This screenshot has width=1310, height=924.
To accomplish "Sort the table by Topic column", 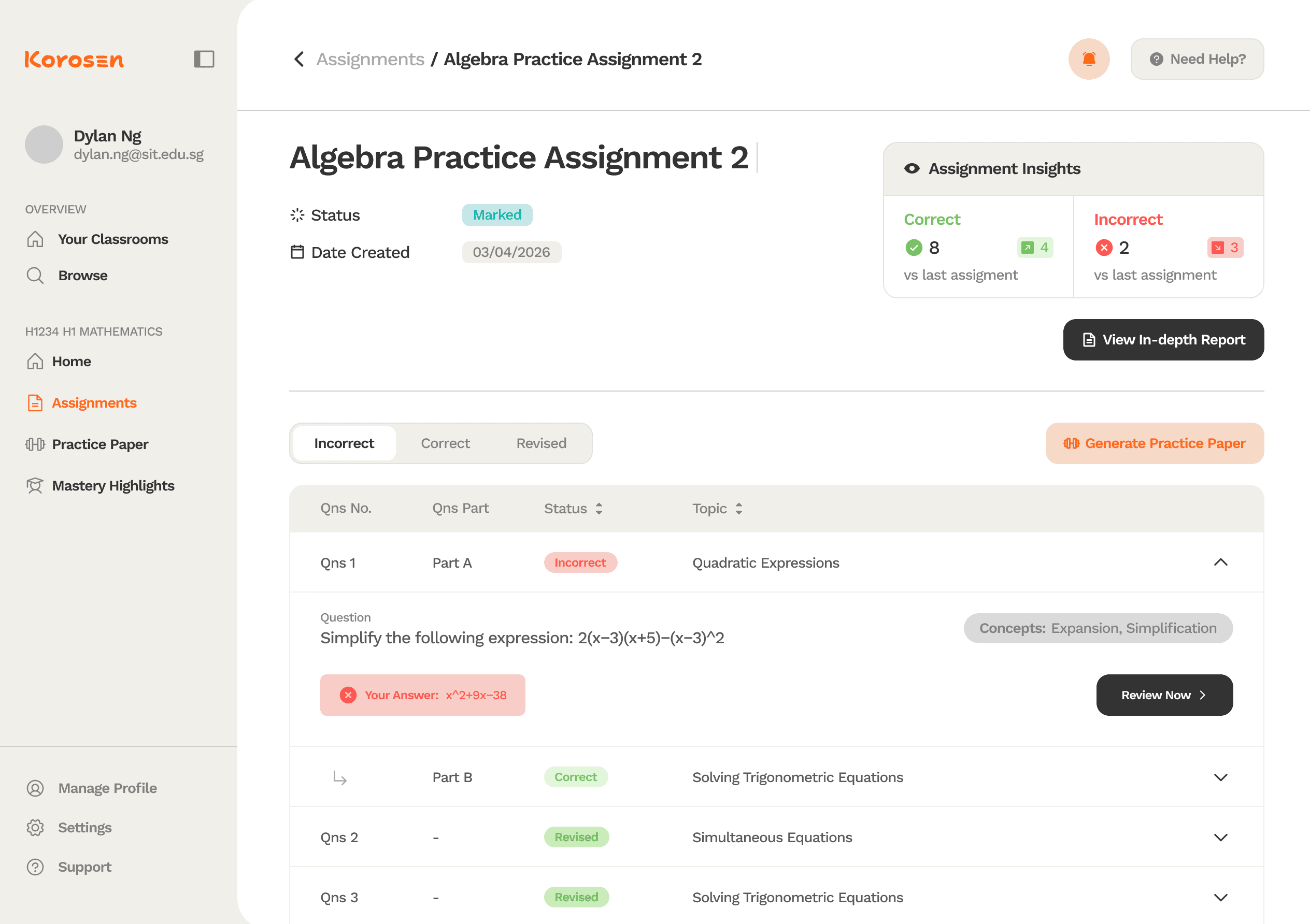I will pos(738,509).
